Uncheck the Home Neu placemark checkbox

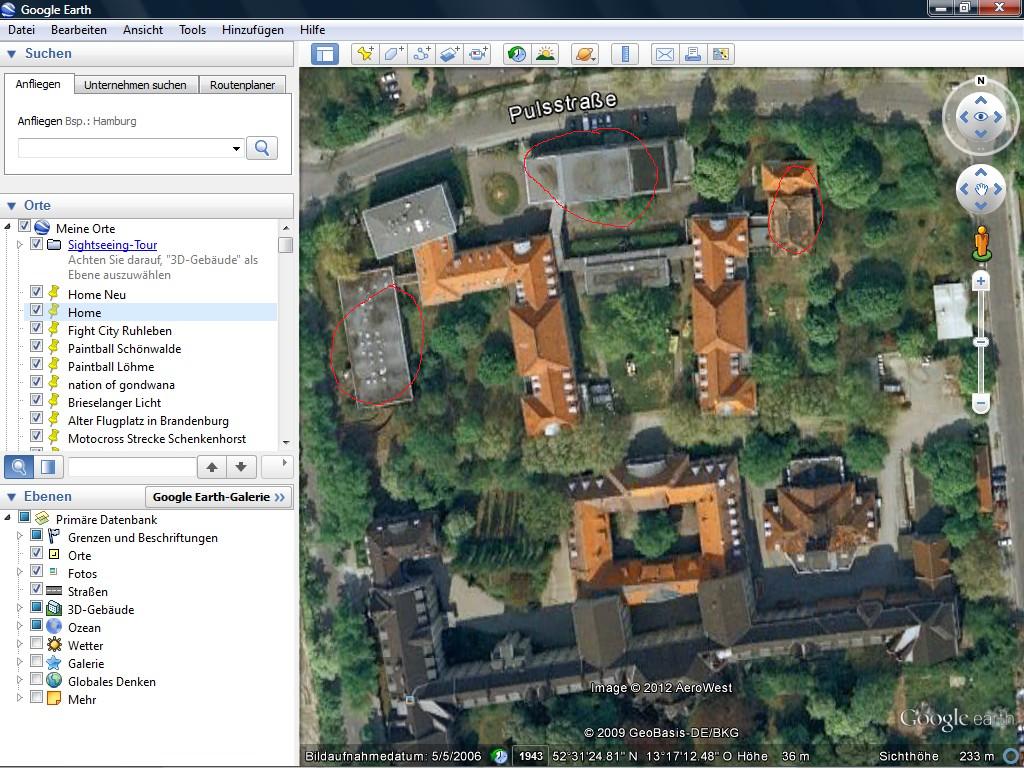[x=37, y=292]
